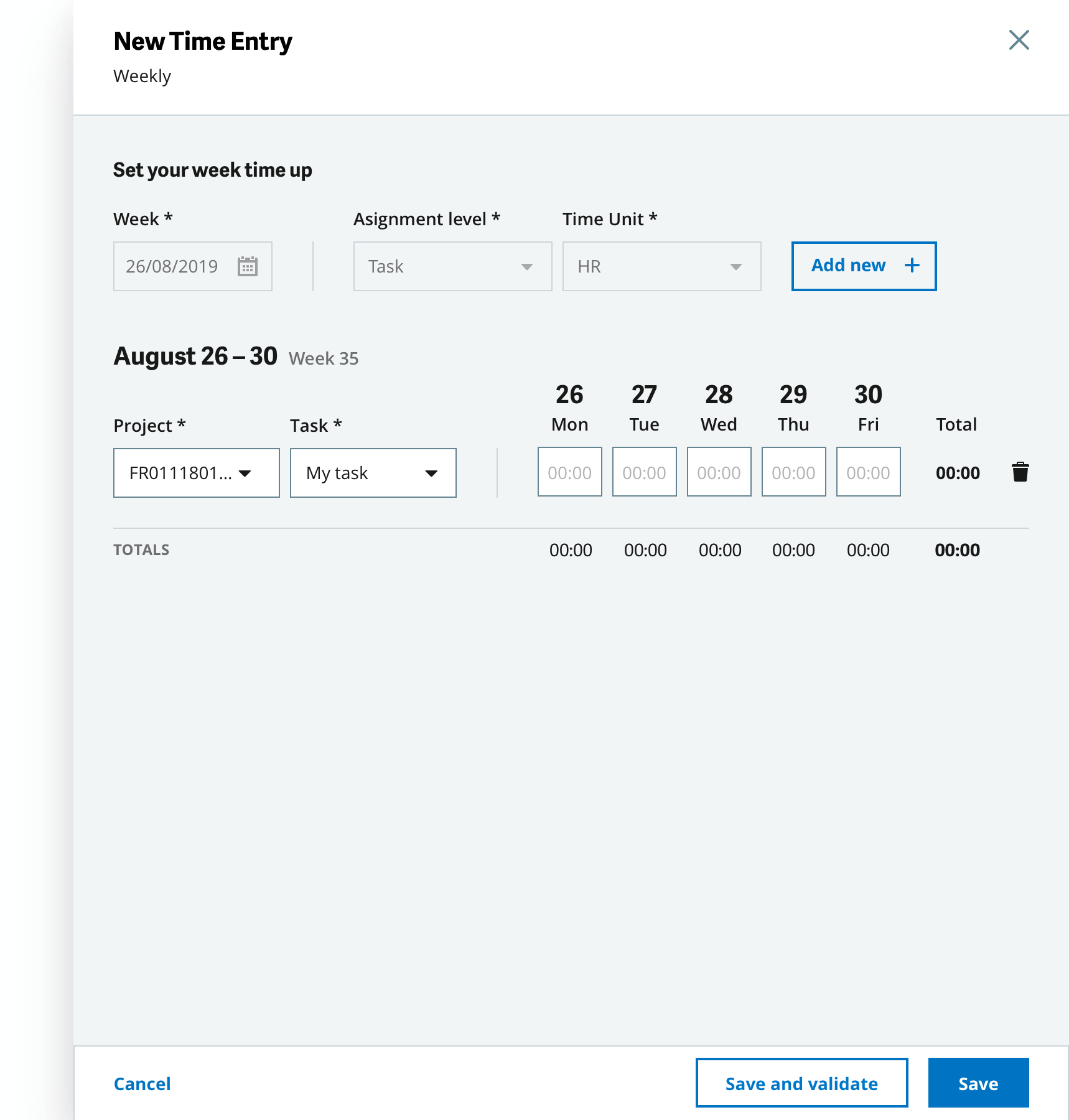Click the Save button
This screenshot has width=1069, height=1120.
(979, 1083)
